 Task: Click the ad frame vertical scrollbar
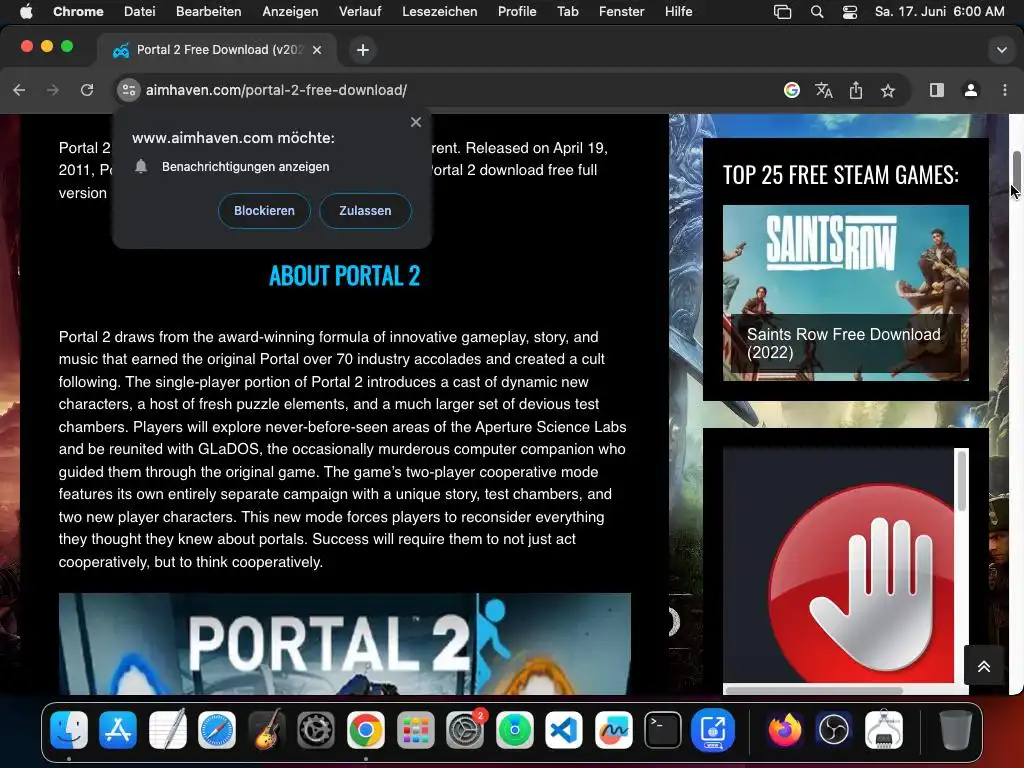click(961, 480)
